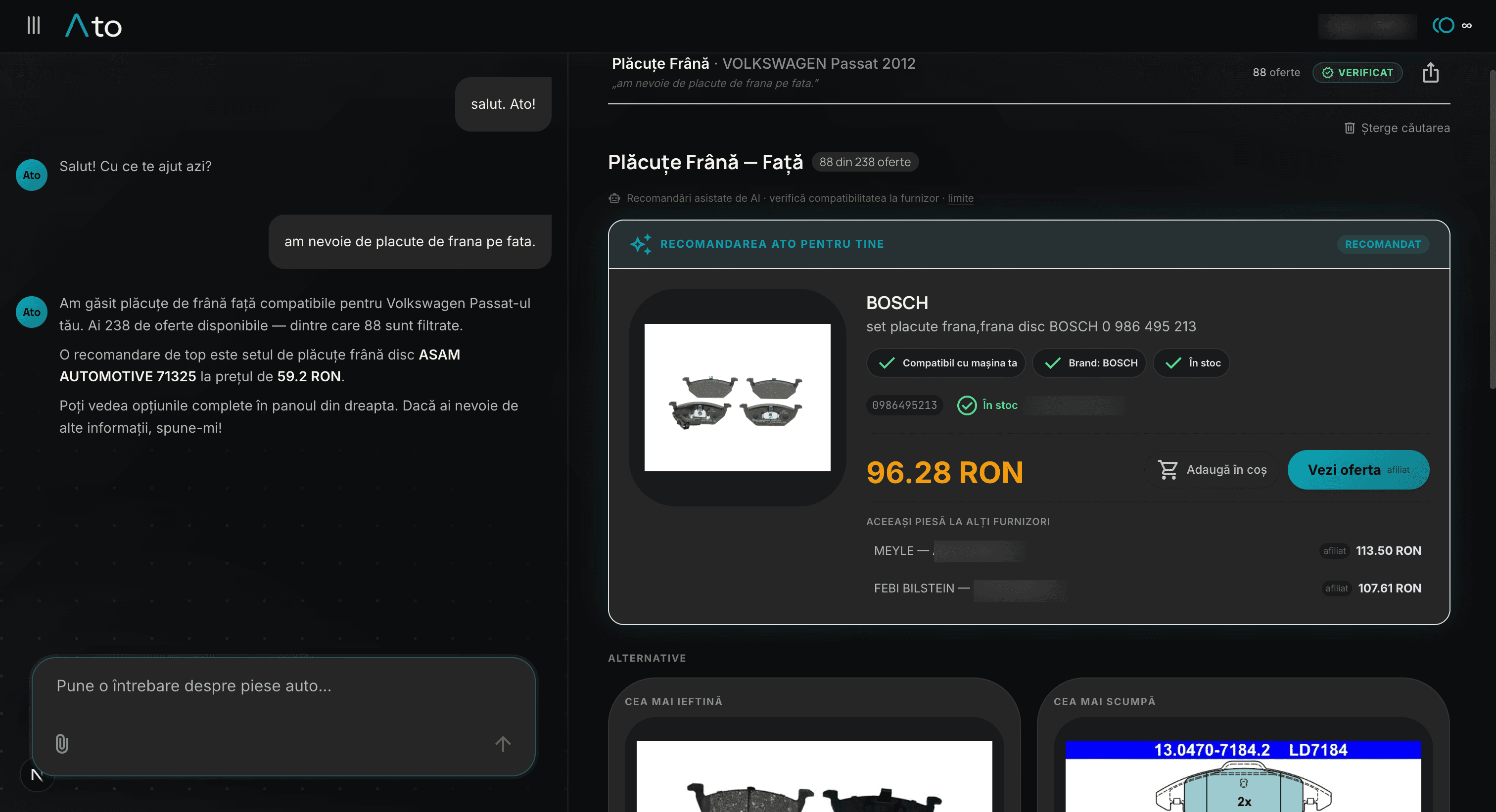Open the MEYLE supplier offer

[1147, 551]
